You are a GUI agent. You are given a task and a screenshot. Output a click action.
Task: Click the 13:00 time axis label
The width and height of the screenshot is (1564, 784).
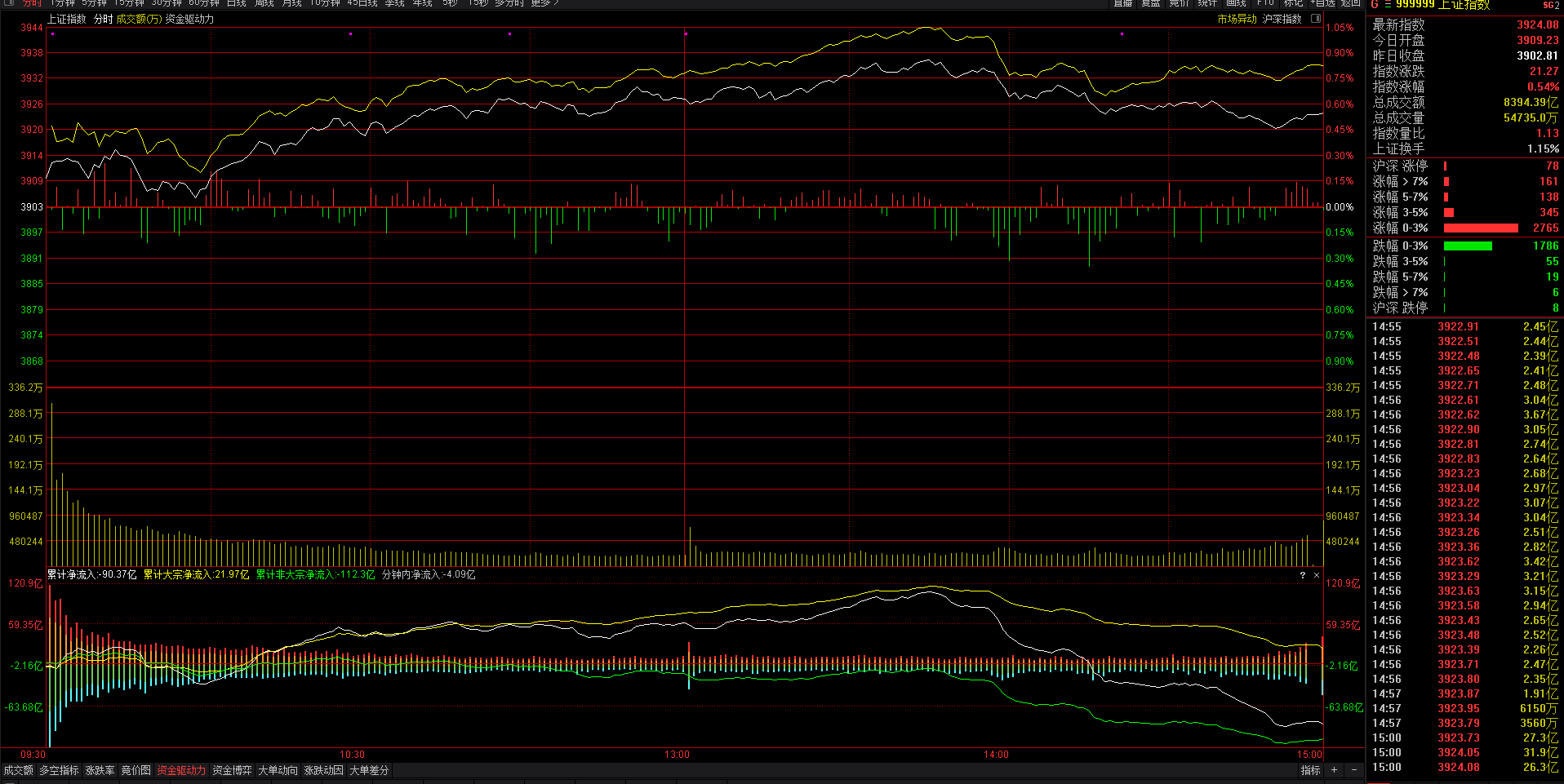pos(677,755)
